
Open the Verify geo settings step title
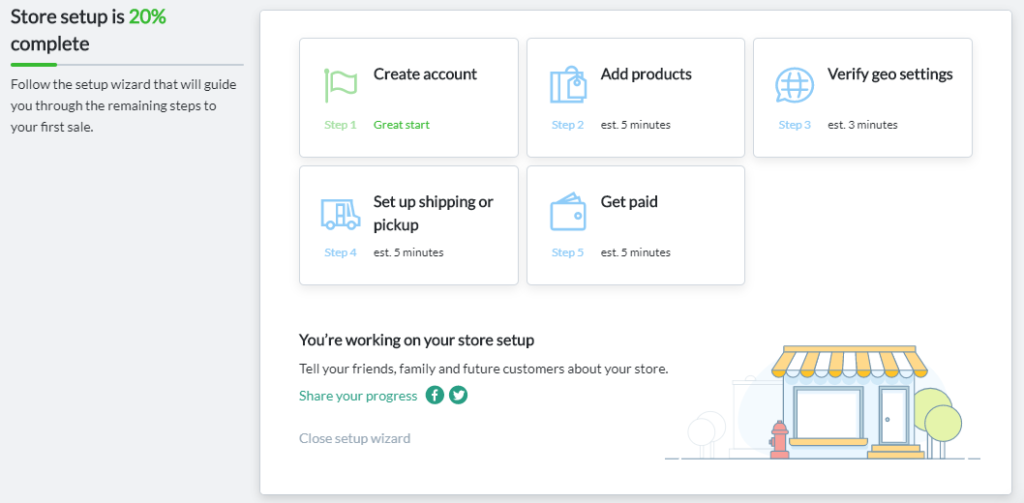point(890,74)
